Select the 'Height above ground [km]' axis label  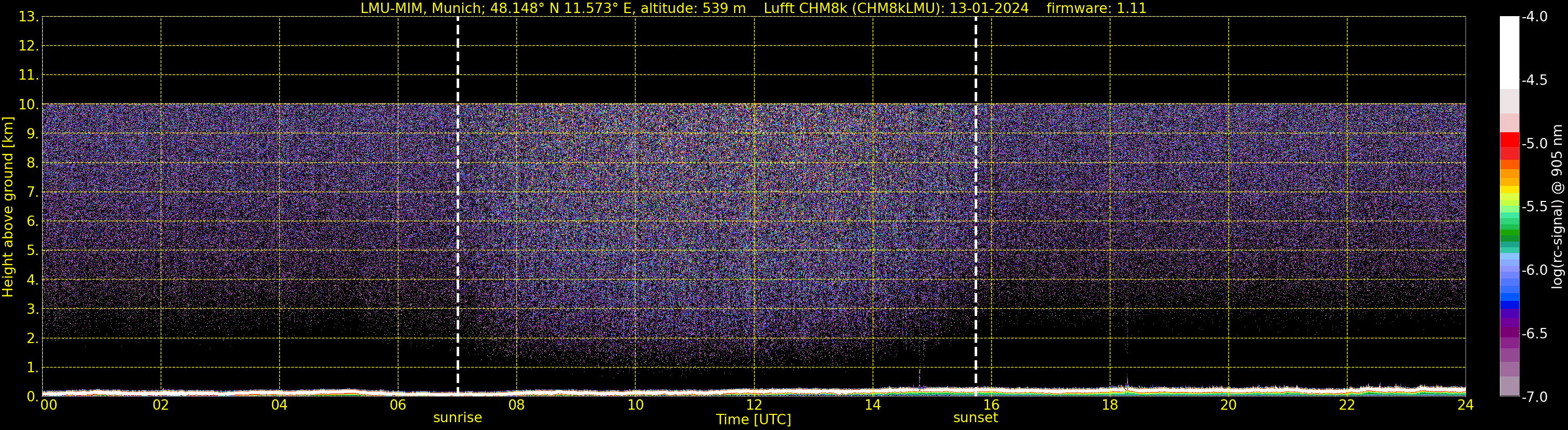8,207
